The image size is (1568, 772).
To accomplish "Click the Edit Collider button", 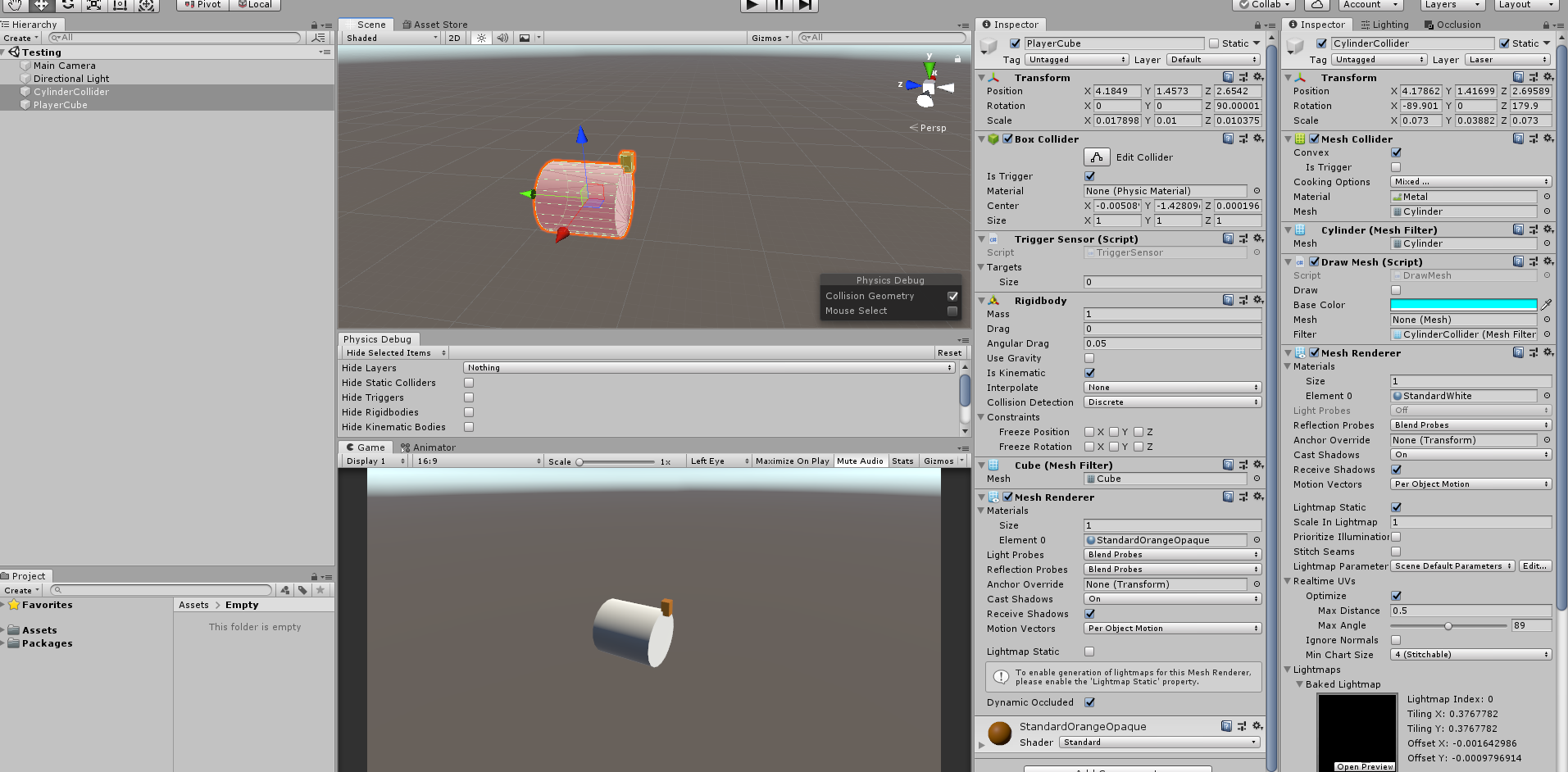I will click(1097, 157).
